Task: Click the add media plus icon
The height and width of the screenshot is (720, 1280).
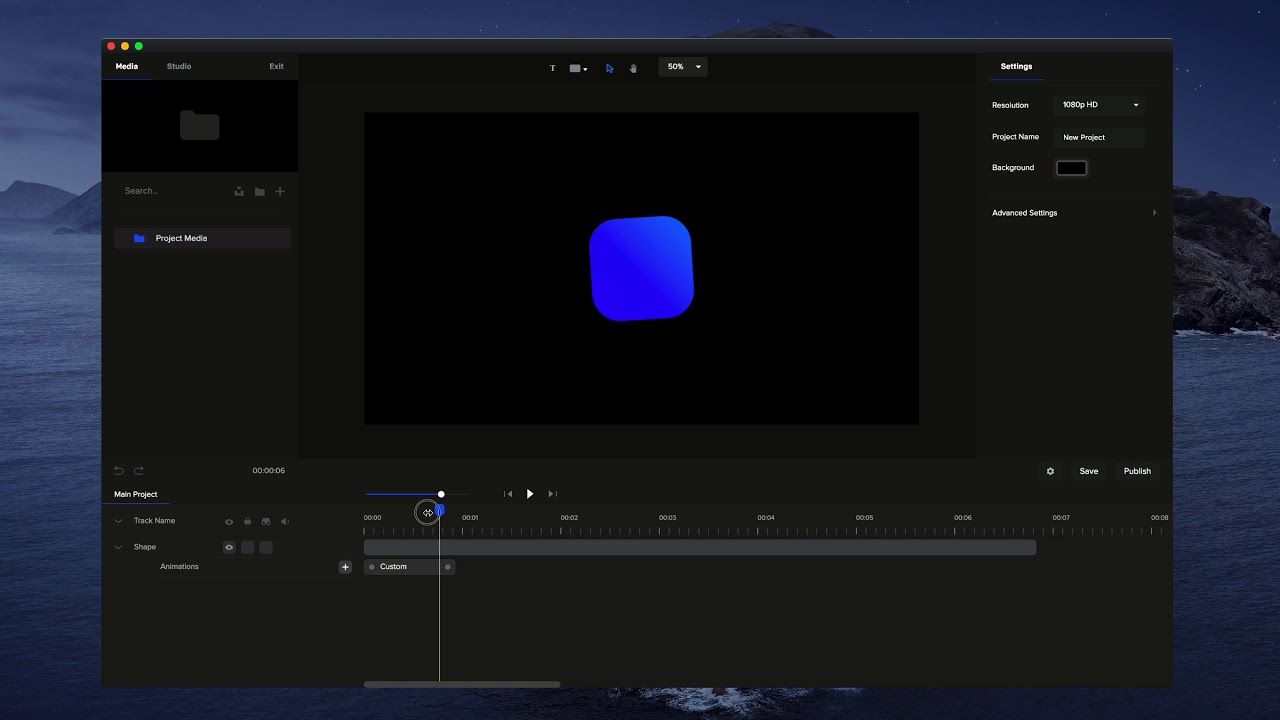Action: pyautogui.click(x=280, y=191)
